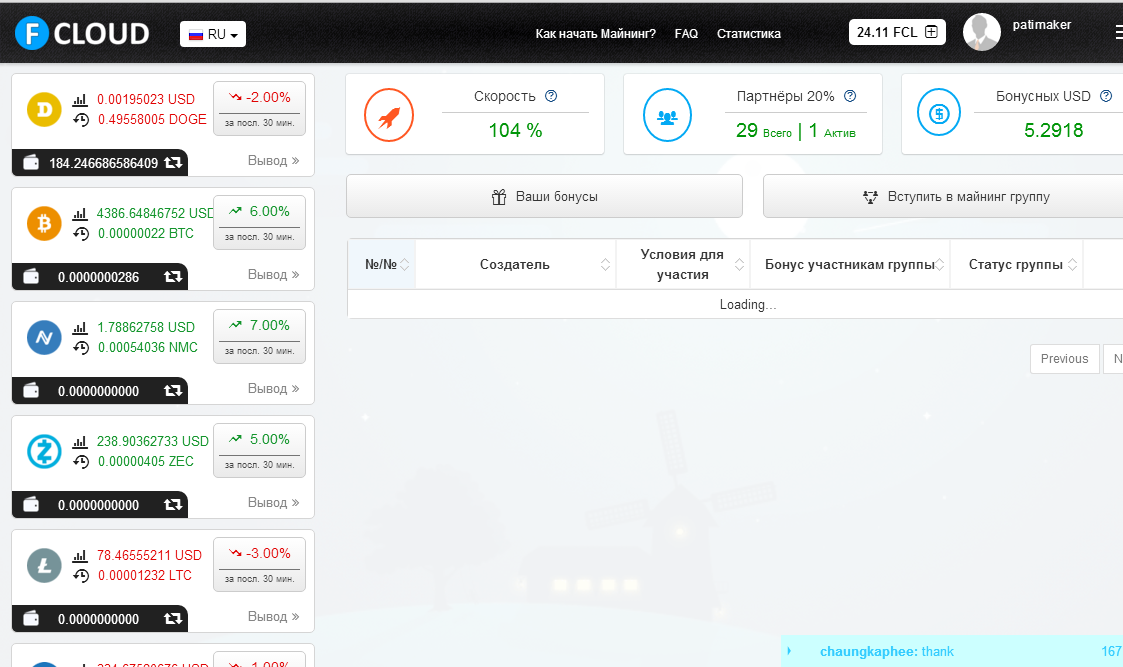Open the patimaker profile avatar
This screenshot has width=1123, height=667.
[x=981, y=32]
